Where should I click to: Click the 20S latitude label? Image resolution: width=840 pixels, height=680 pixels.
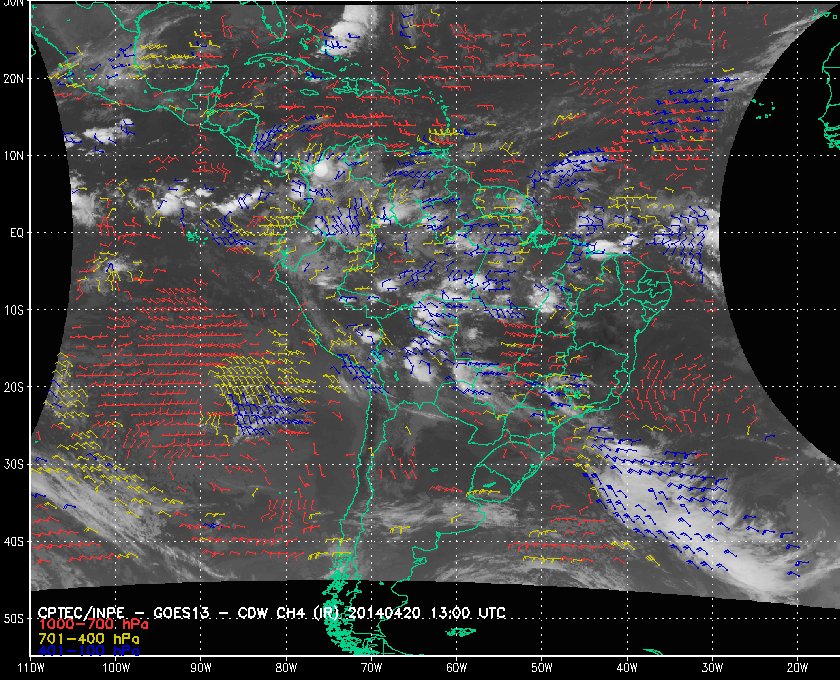[x=14, y=387]
